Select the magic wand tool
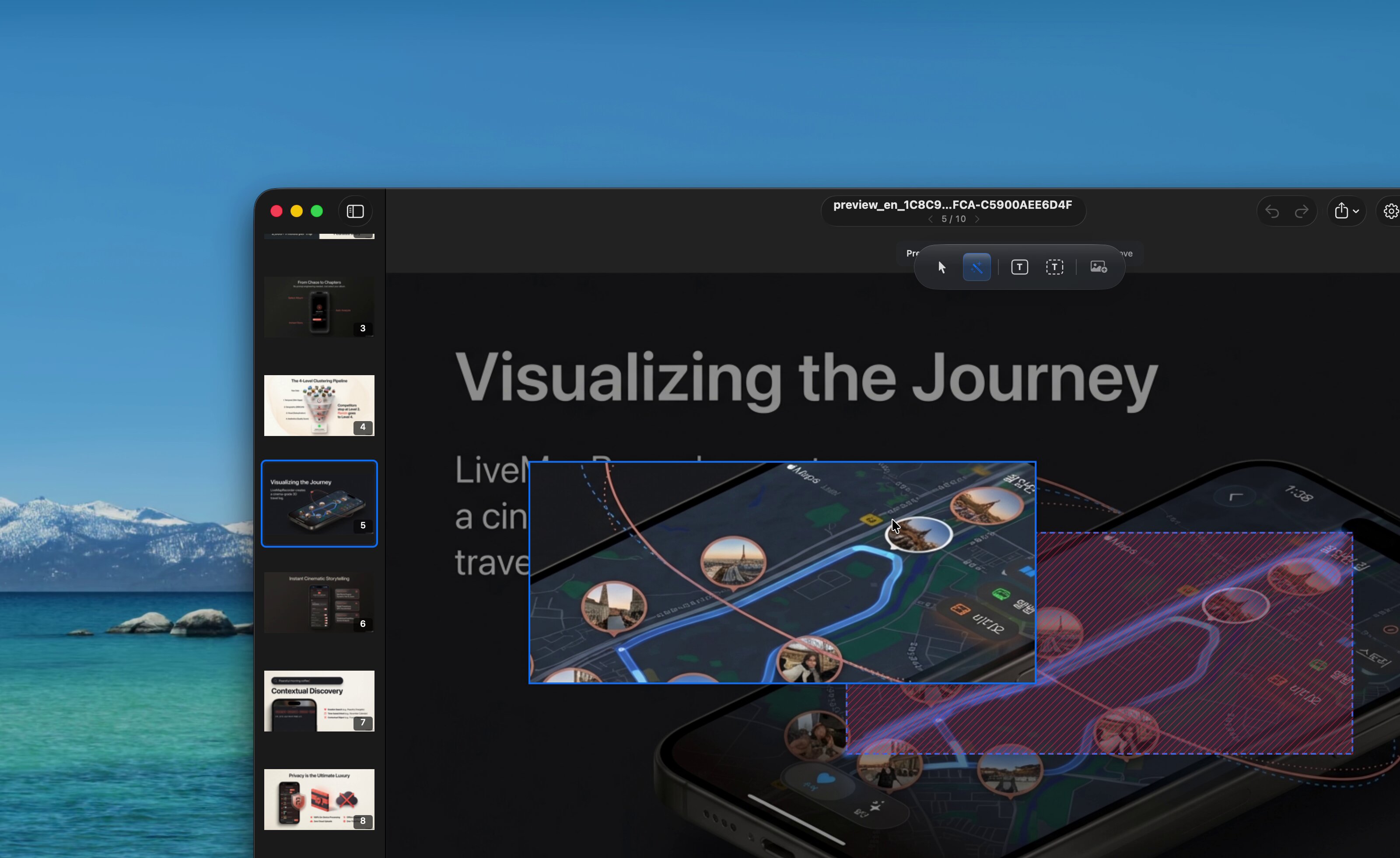 (x=976, y=267)
